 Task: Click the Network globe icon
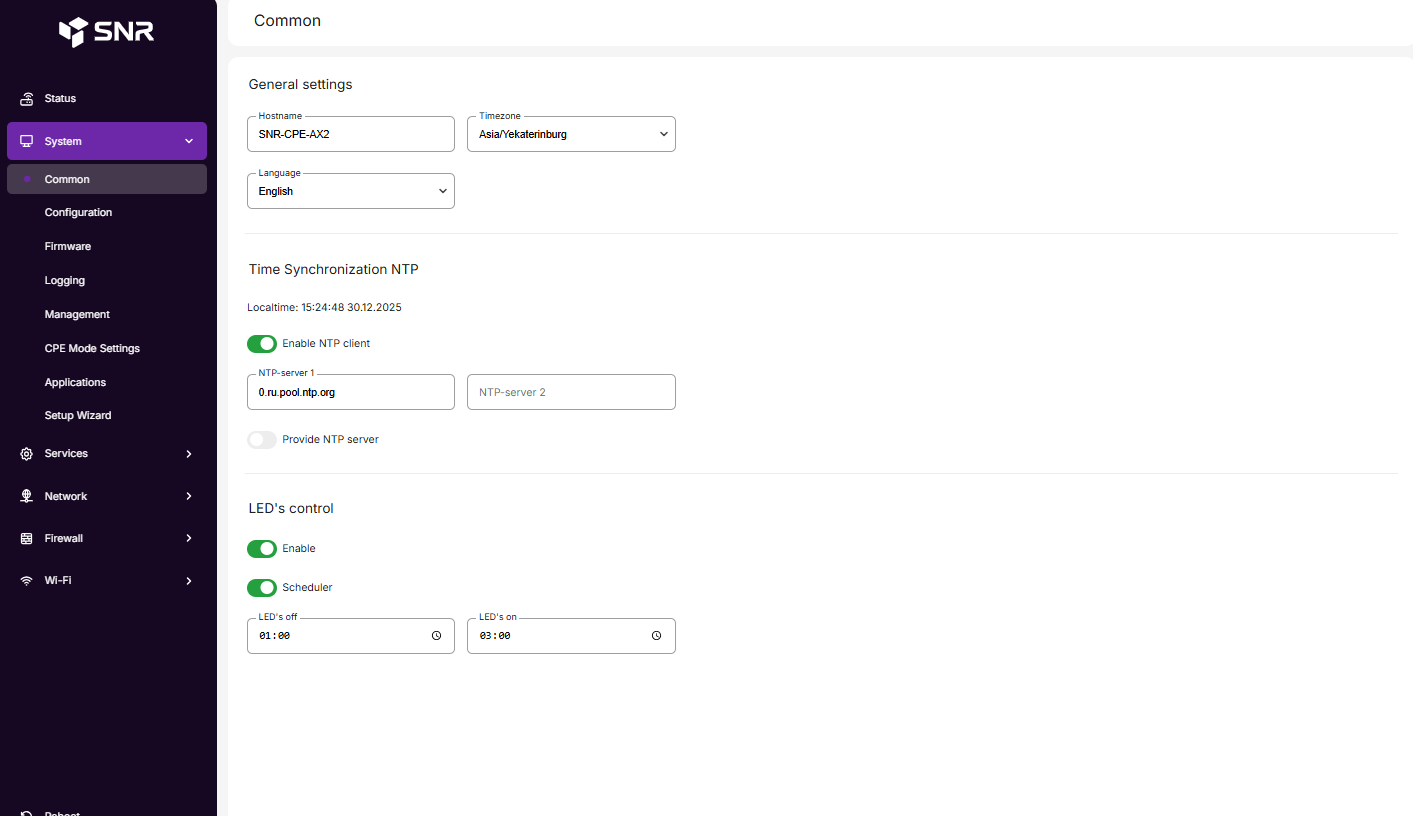27,496
